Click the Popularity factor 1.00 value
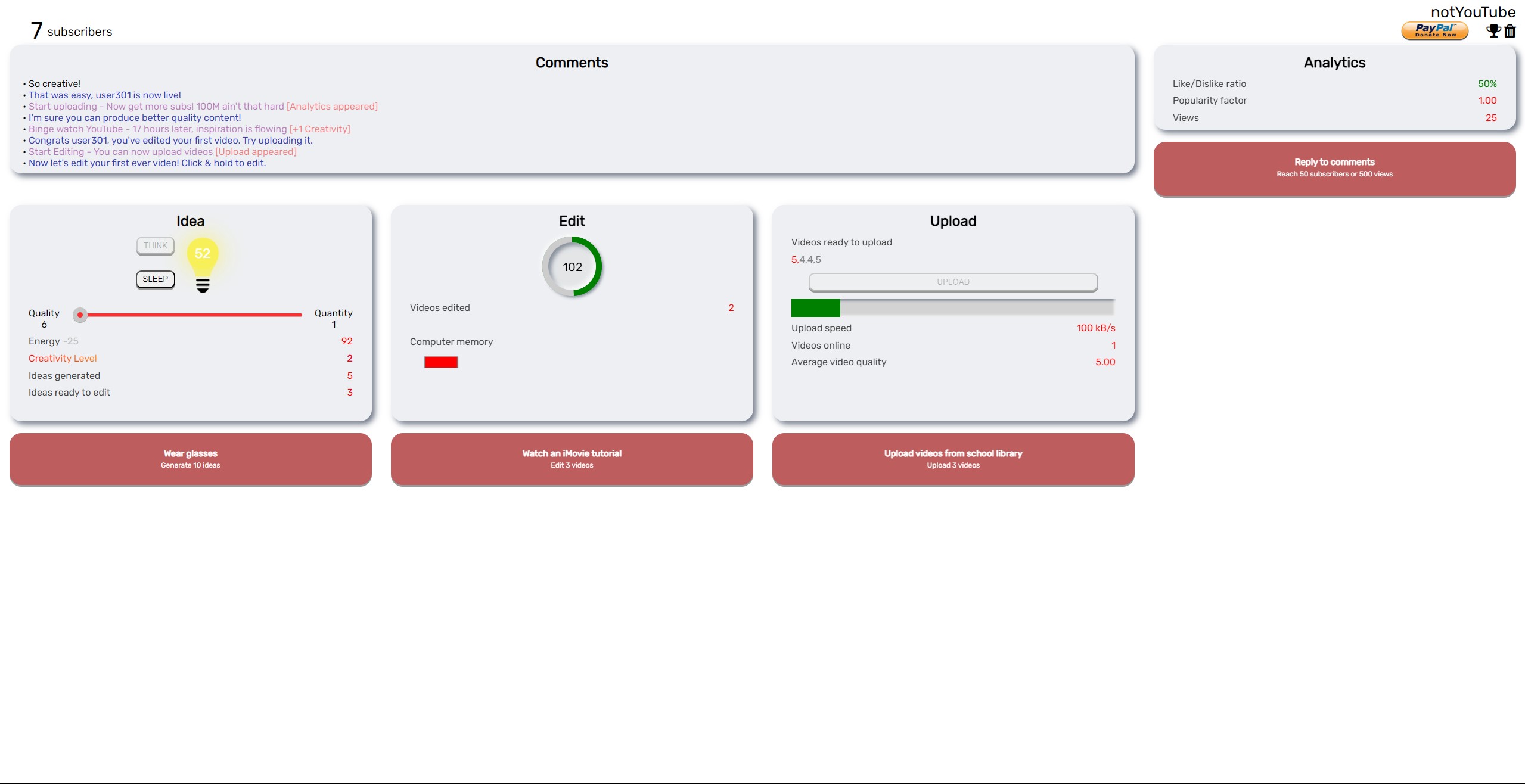 coord(1487,101)
